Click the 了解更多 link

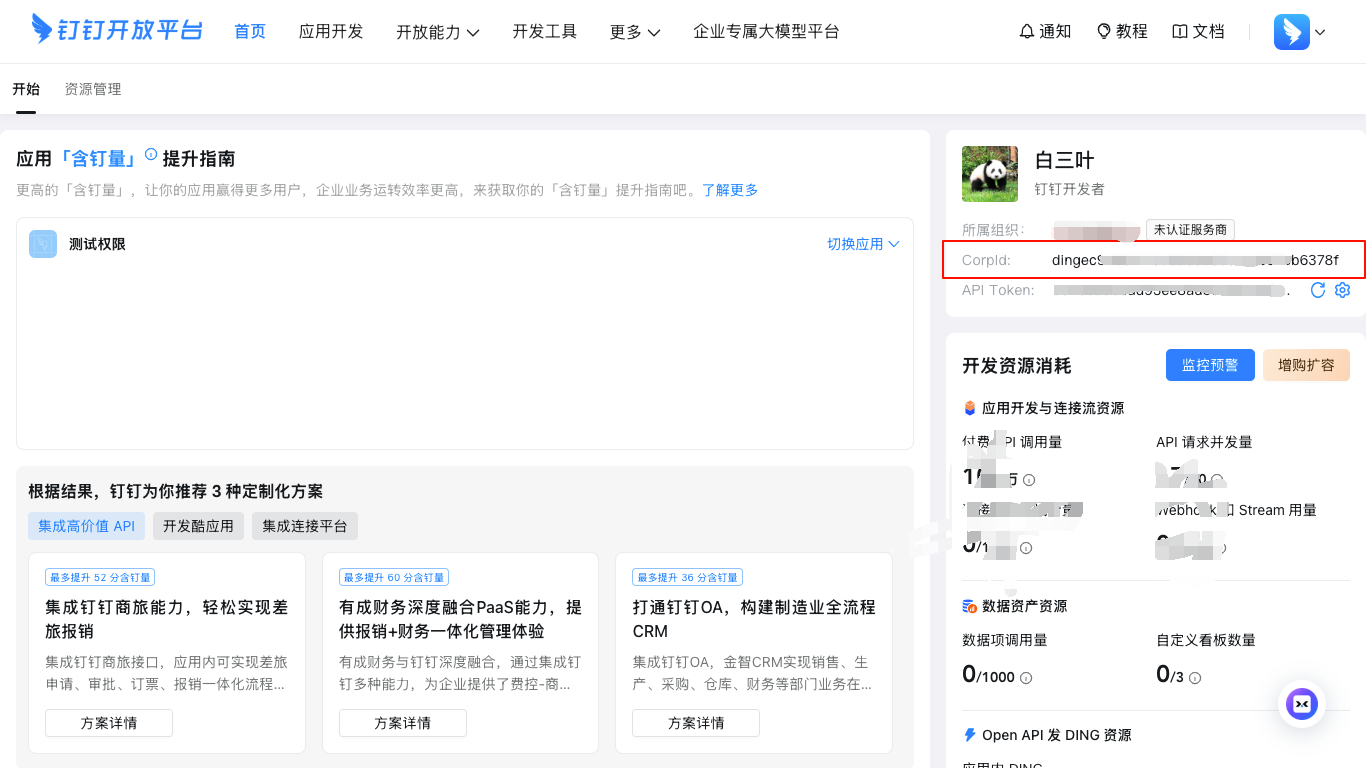coord(730,190)
